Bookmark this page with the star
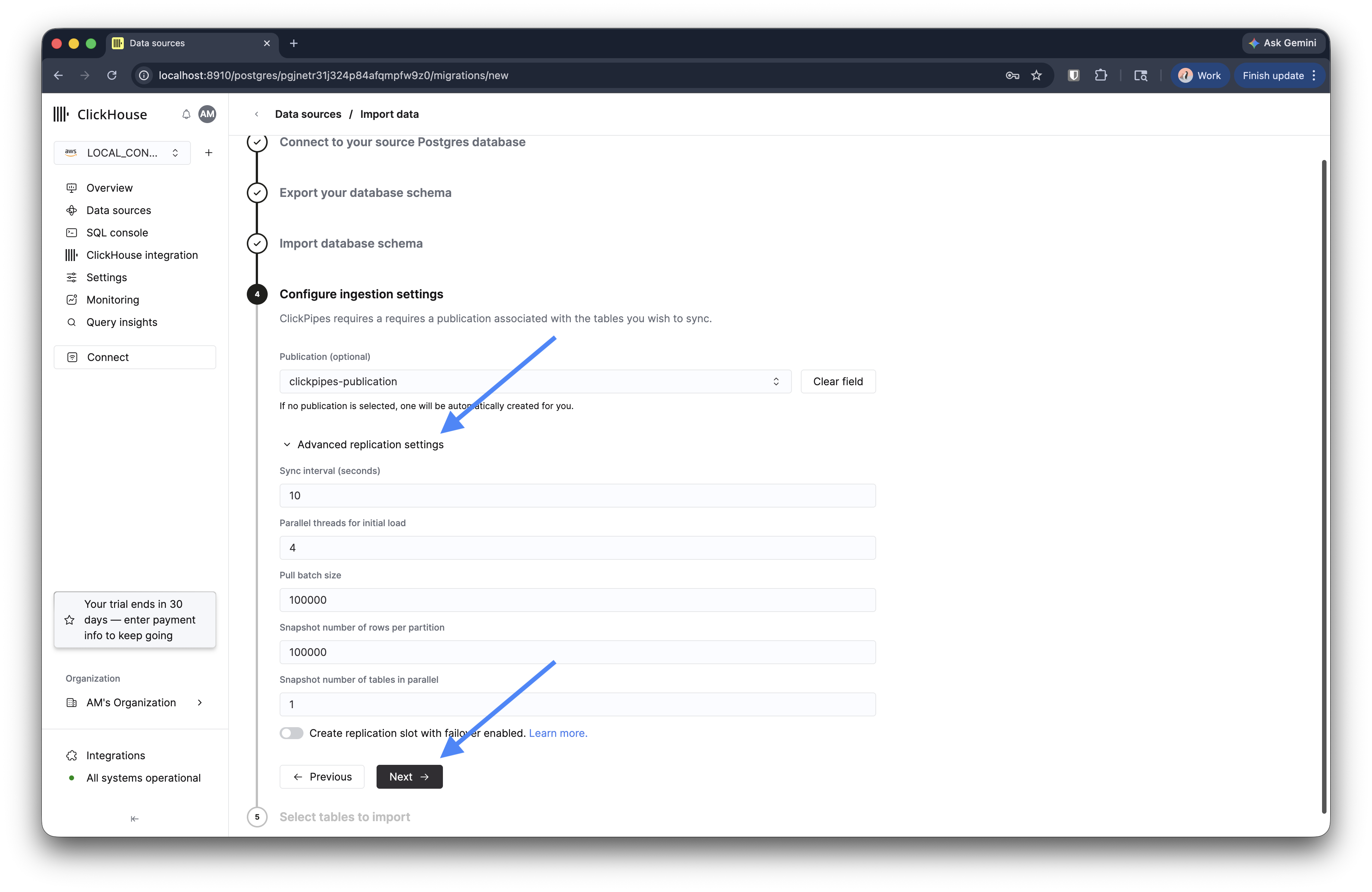The image size is (1372, 892). tap(1036, 76)
